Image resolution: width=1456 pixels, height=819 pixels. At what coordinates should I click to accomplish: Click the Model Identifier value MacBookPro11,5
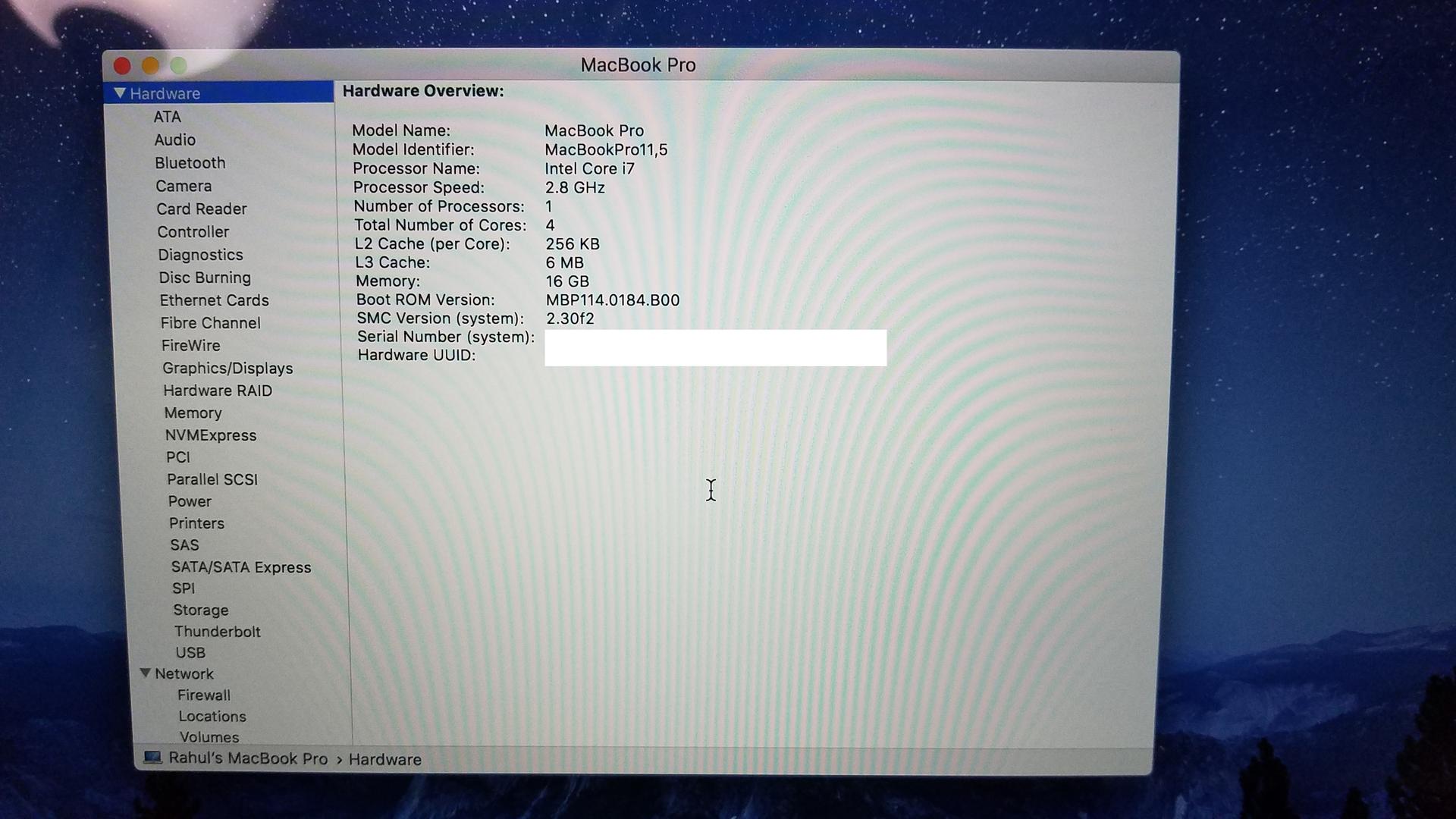coord(606,150)
